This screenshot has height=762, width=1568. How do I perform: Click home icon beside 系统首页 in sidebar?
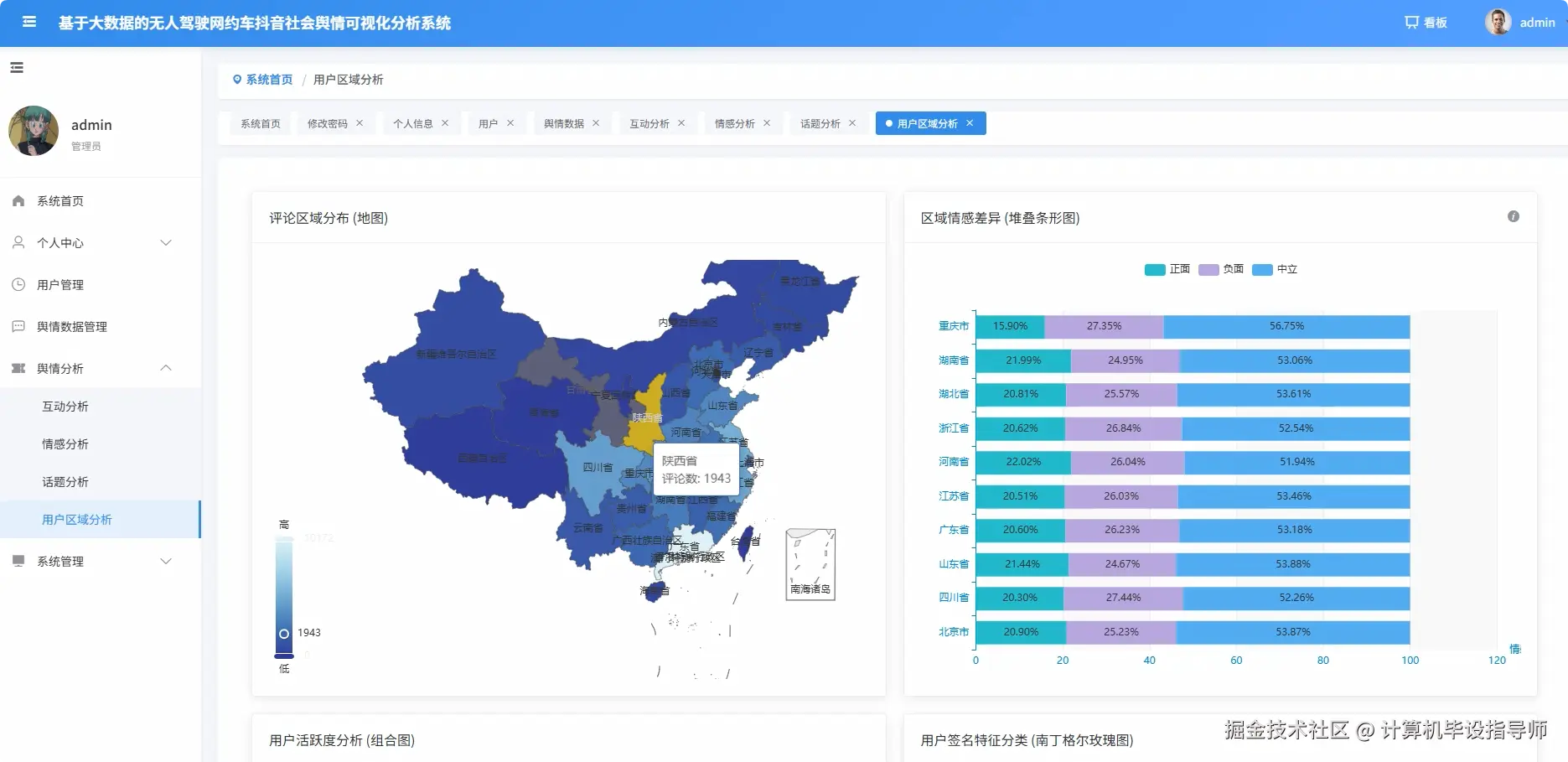click(x=18, y=201)
